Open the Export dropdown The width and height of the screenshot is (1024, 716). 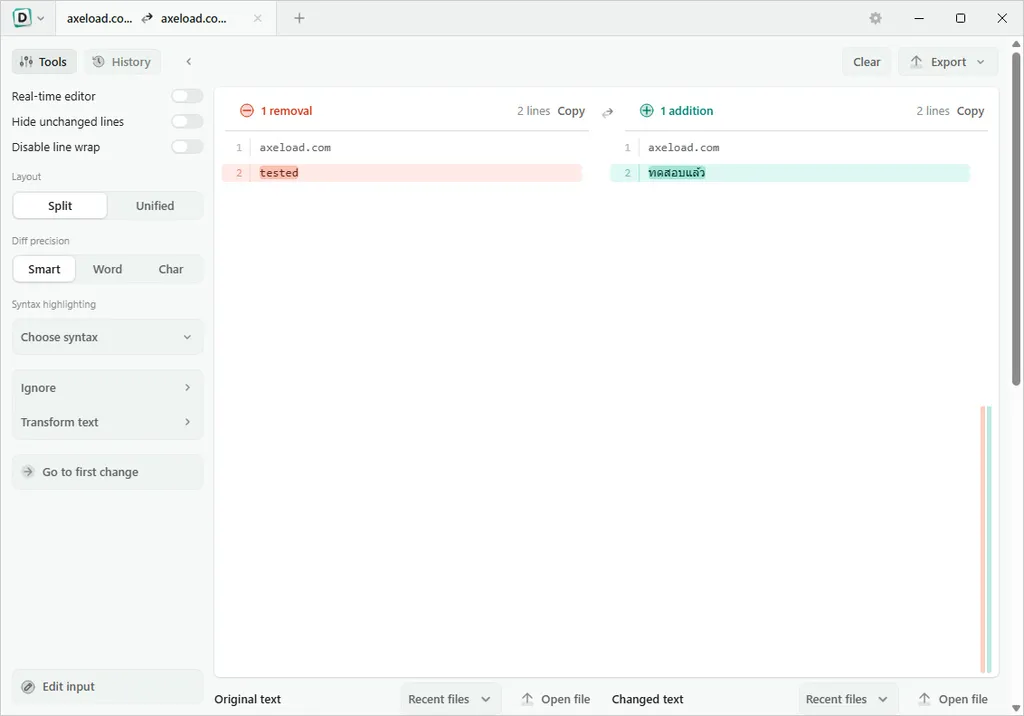tap(948, 61)
